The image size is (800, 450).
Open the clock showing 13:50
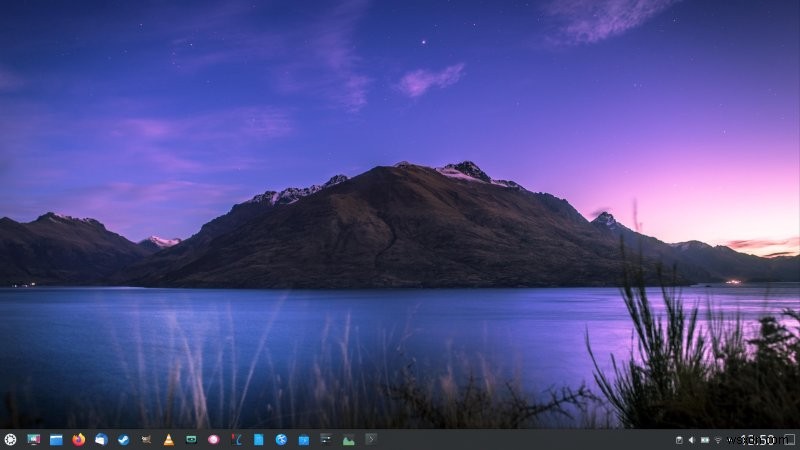point(757,440)
